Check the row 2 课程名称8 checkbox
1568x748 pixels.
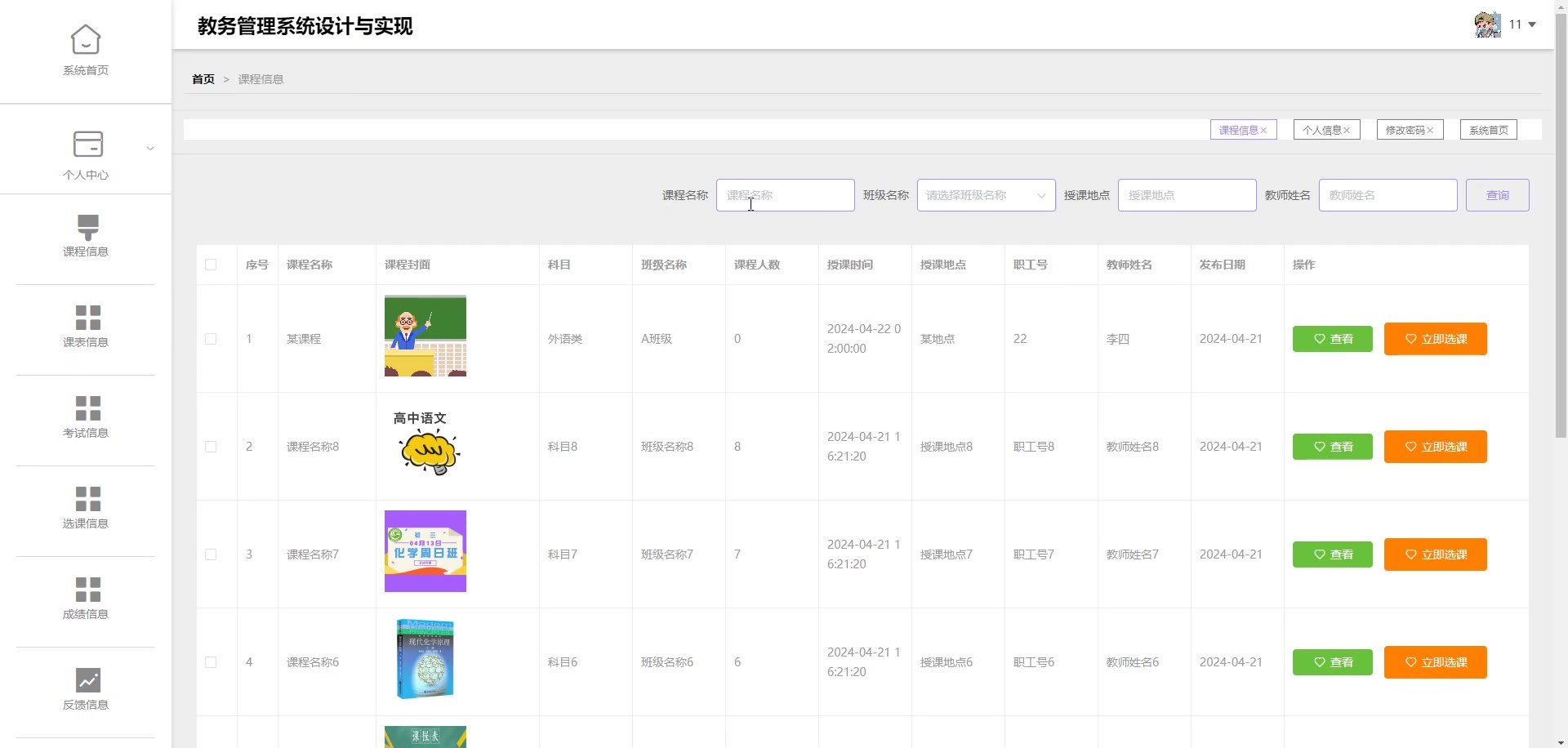tap(211, 447)
